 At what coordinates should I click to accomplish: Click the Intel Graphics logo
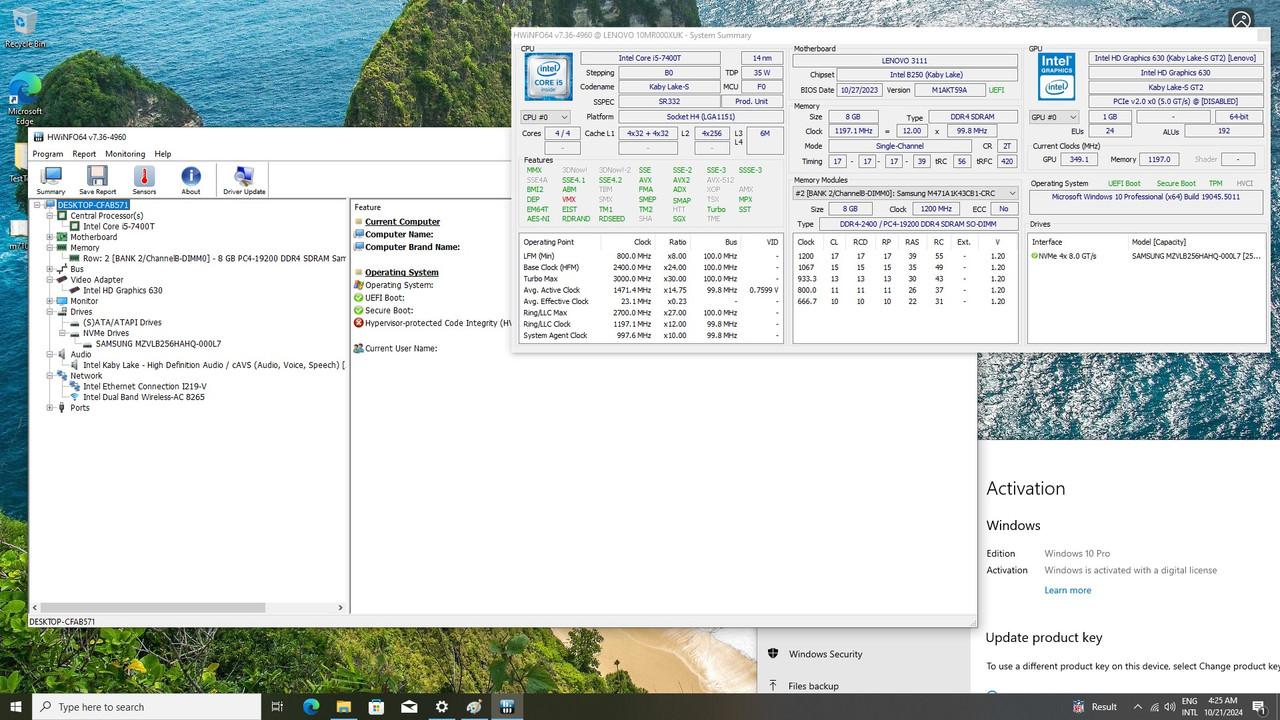1056,76
